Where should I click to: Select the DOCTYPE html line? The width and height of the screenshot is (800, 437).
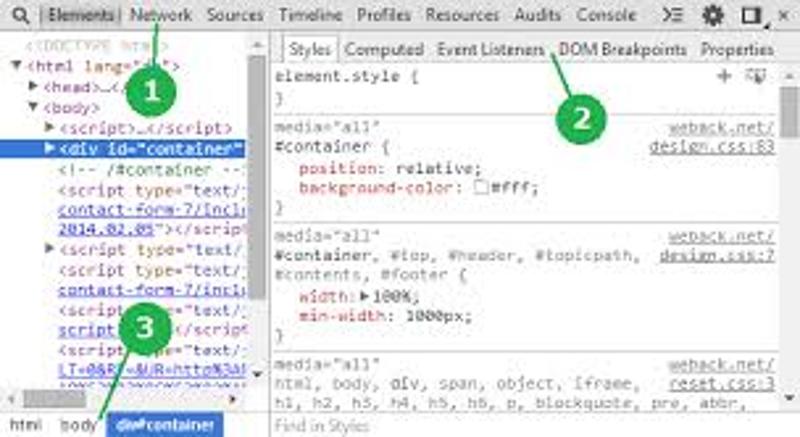coord(96,45)
